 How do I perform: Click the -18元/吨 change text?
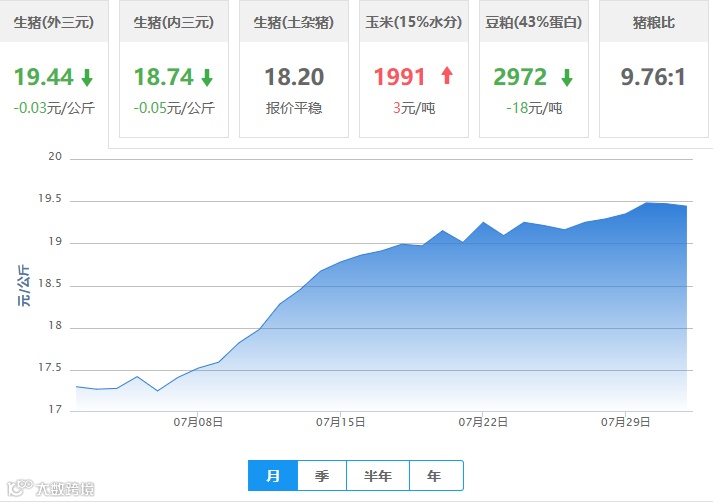534,108
